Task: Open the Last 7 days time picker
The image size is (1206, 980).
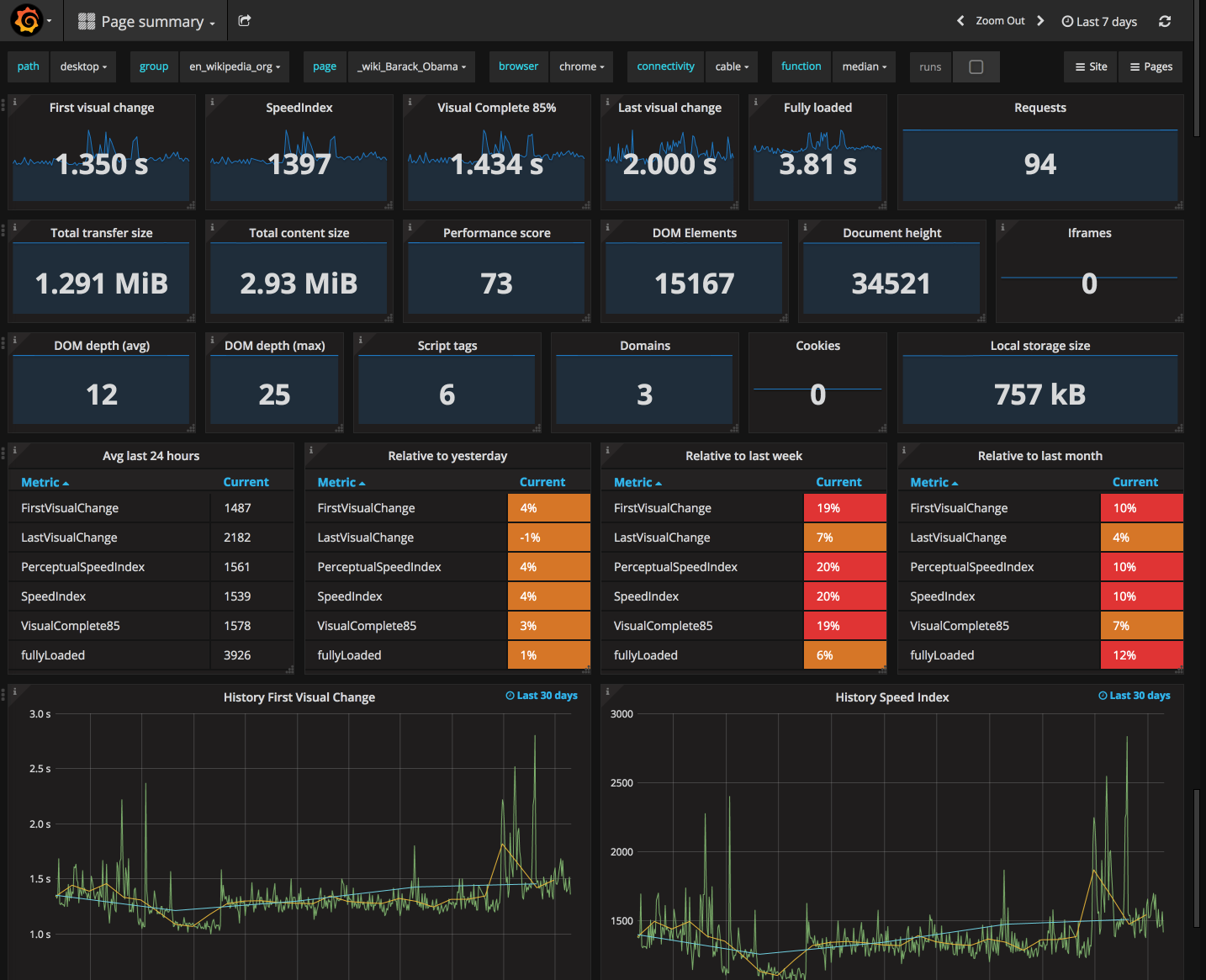Action: [x=1099, y=21]
